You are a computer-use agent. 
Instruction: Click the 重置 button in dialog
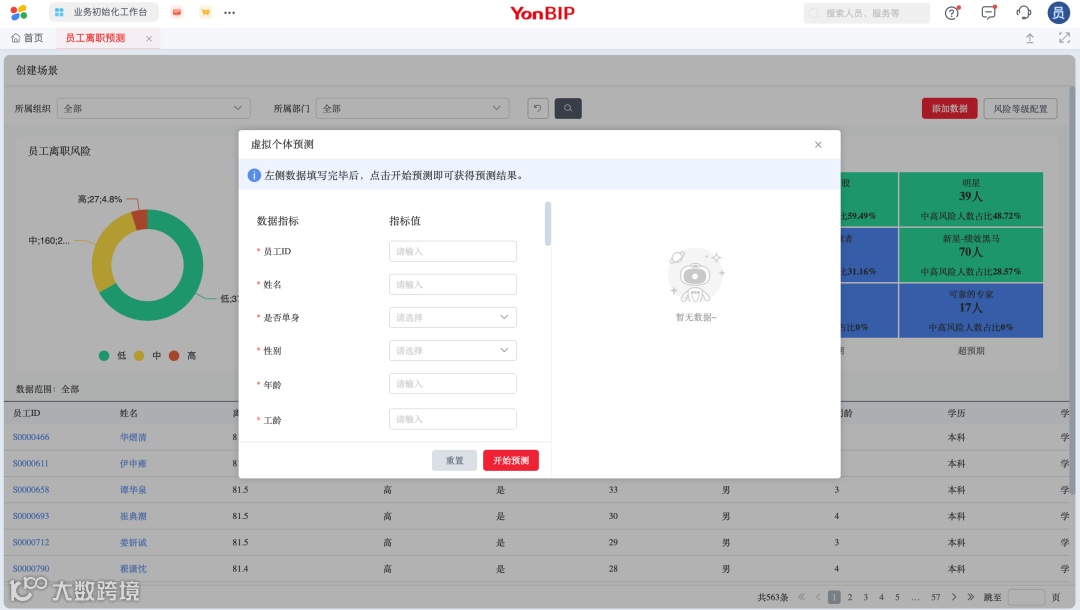[x=455, y=461]
